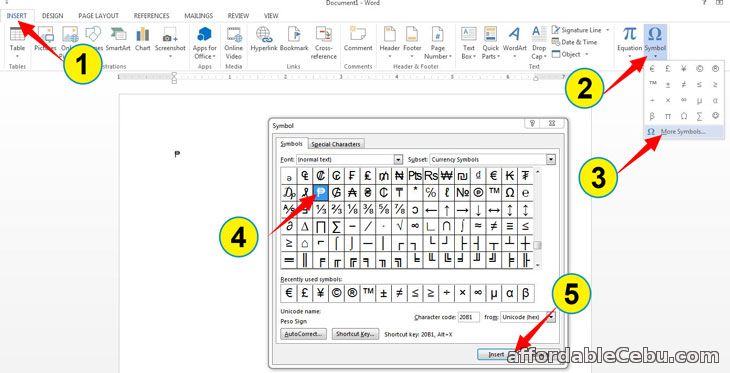The height and width of the screenshot is (373, 730).
Task: Insert WordArt text
Action: (x=514, y=43)
